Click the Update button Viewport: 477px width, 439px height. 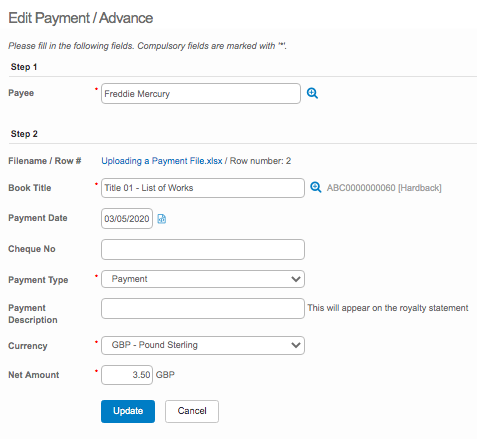pyautogui.click(x=128, y=411)
